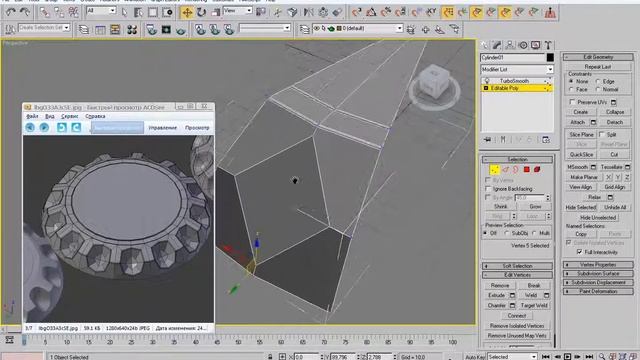Click the Undo arrow icon
This screenshot has height=360, width=640.
pos(10,12)
